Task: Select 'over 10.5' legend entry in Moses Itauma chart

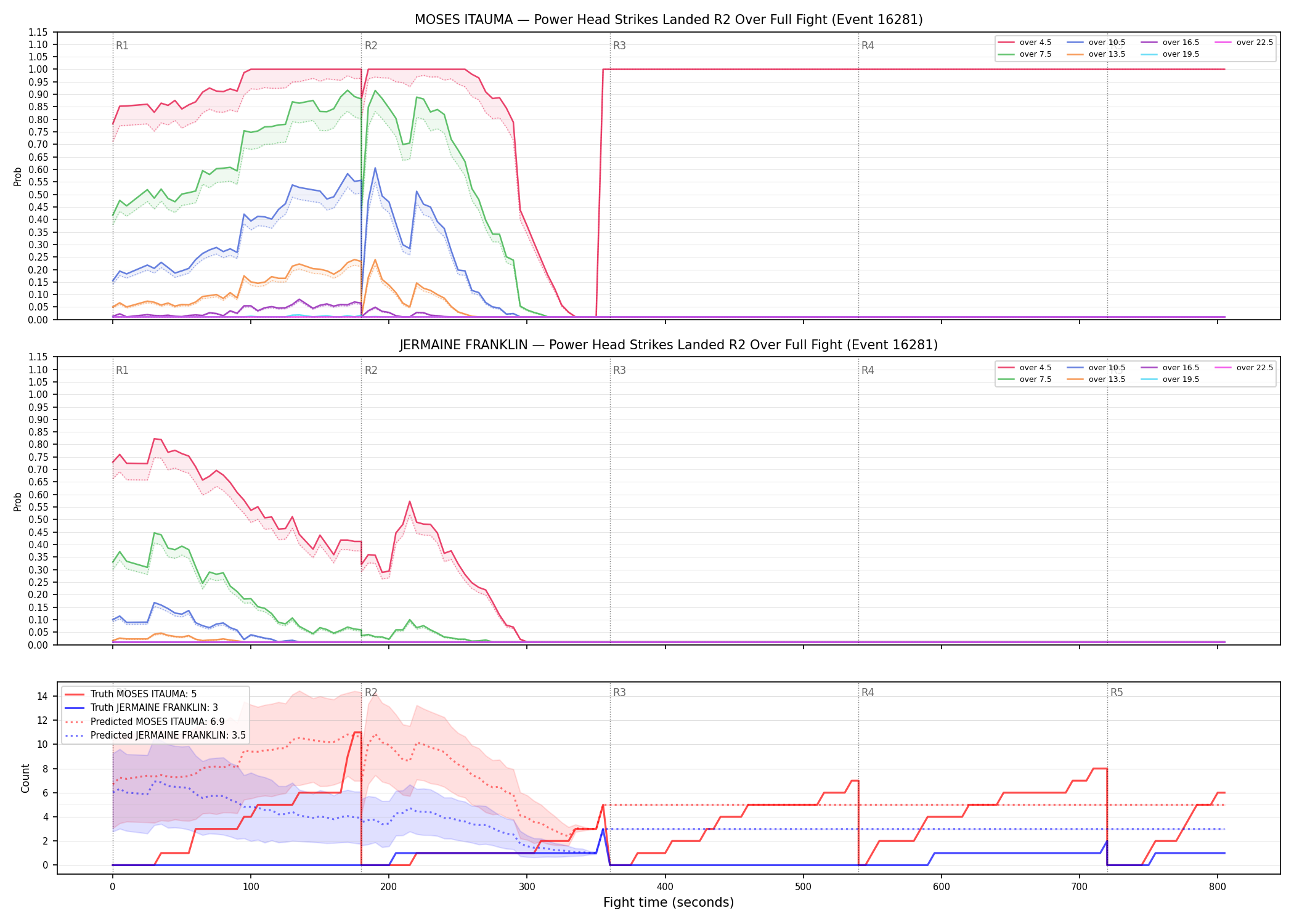Action: [1096, 43]
